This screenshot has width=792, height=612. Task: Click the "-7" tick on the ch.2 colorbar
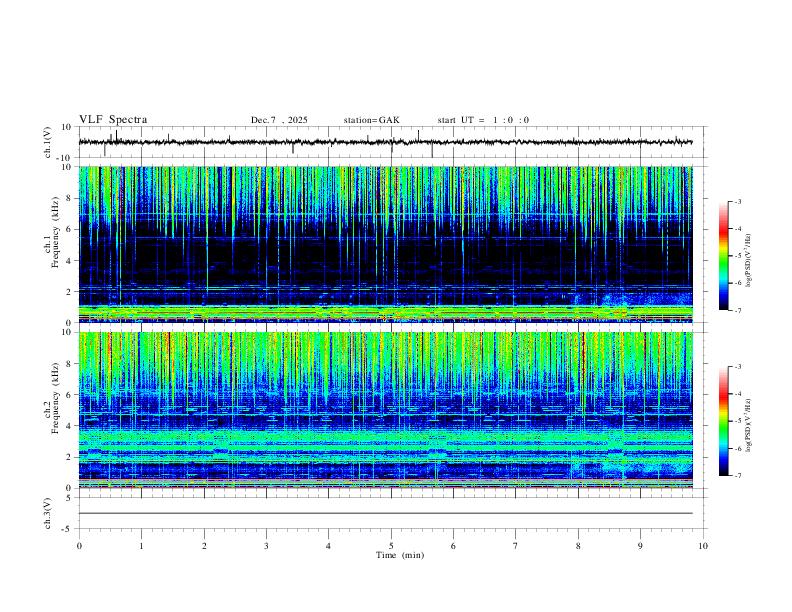pos(737,476)
